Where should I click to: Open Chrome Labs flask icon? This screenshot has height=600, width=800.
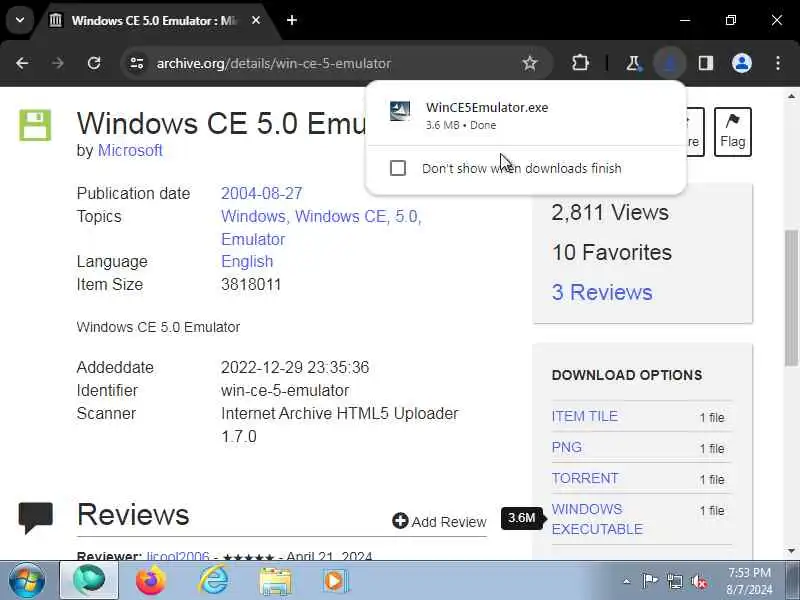tap(633, 63)
